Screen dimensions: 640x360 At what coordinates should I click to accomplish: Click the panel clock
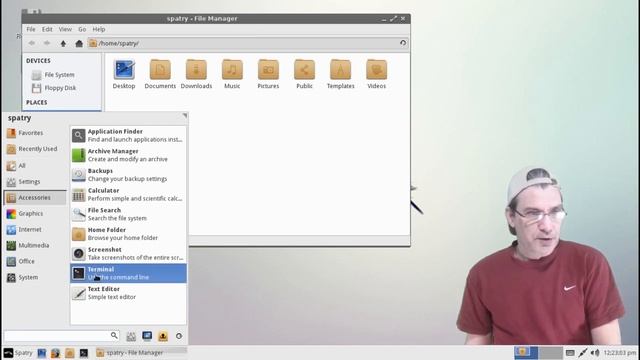pos(620,353)
